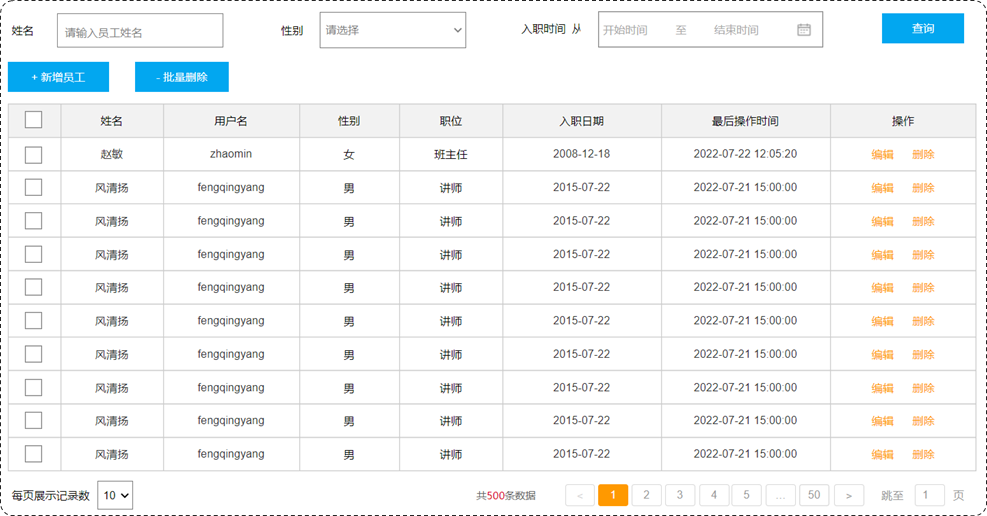Click the 批量删除 batch delete button
Viewport: 987px width, 516px height.
click(x=182, y=77)
